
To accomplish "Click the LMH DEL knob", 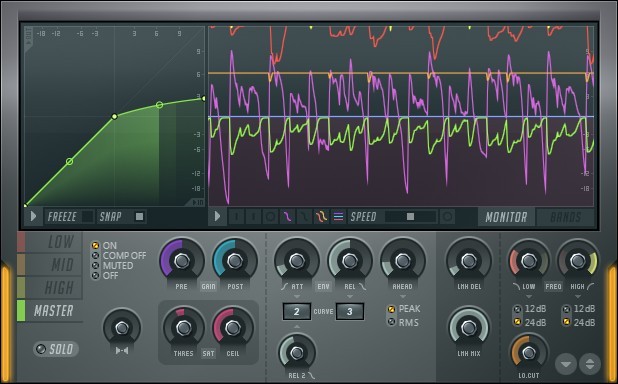I will coord(469,260).
